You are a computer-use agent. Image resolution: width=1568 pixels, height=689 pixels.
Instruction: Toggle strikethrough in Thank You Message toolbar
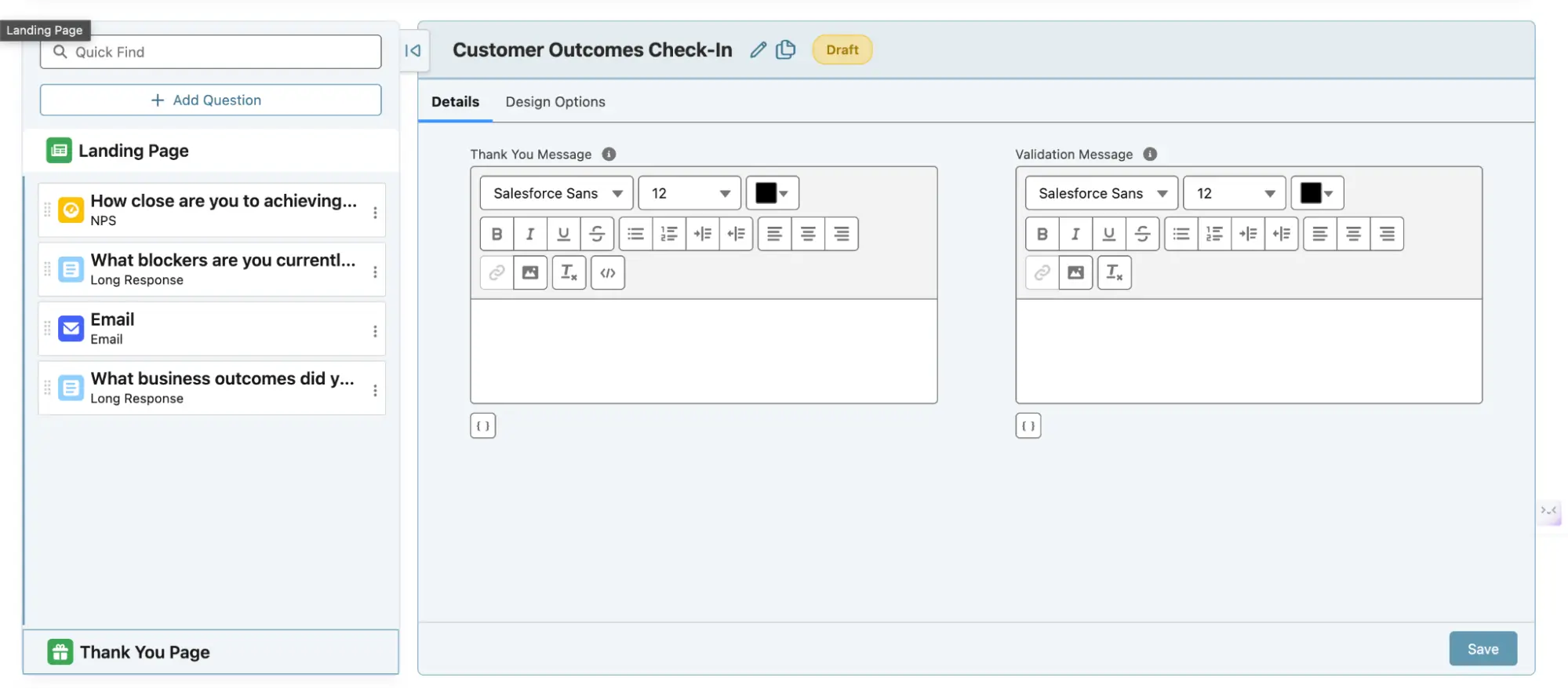(597, 234)
